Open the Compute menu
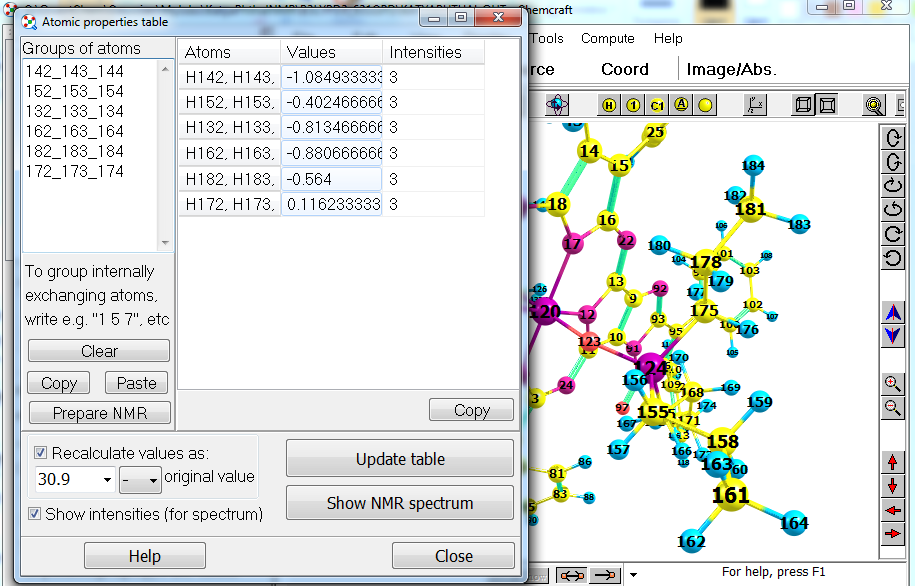This screenshot has height=586, width=915. (x=607, y=38)
